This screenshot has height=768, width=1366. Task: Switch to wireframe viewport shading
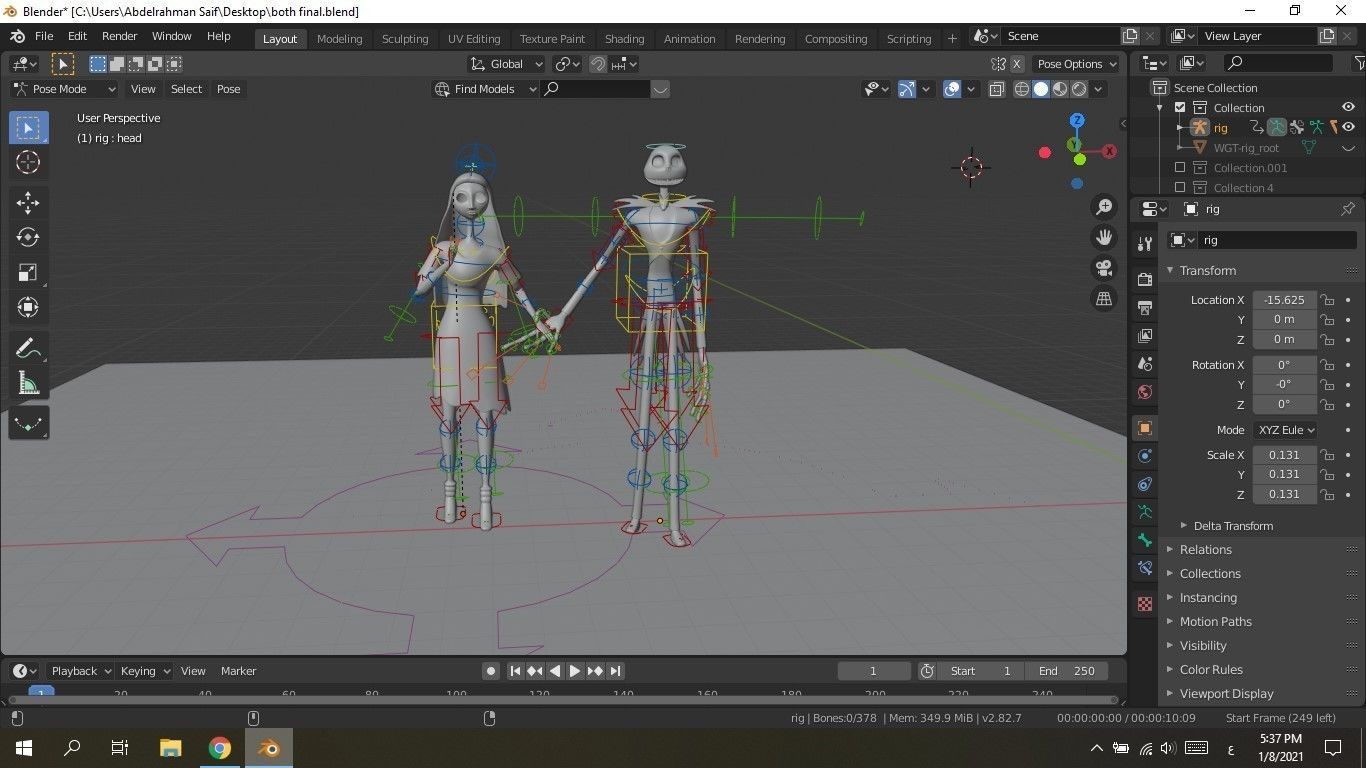(x=1022, y=89)
